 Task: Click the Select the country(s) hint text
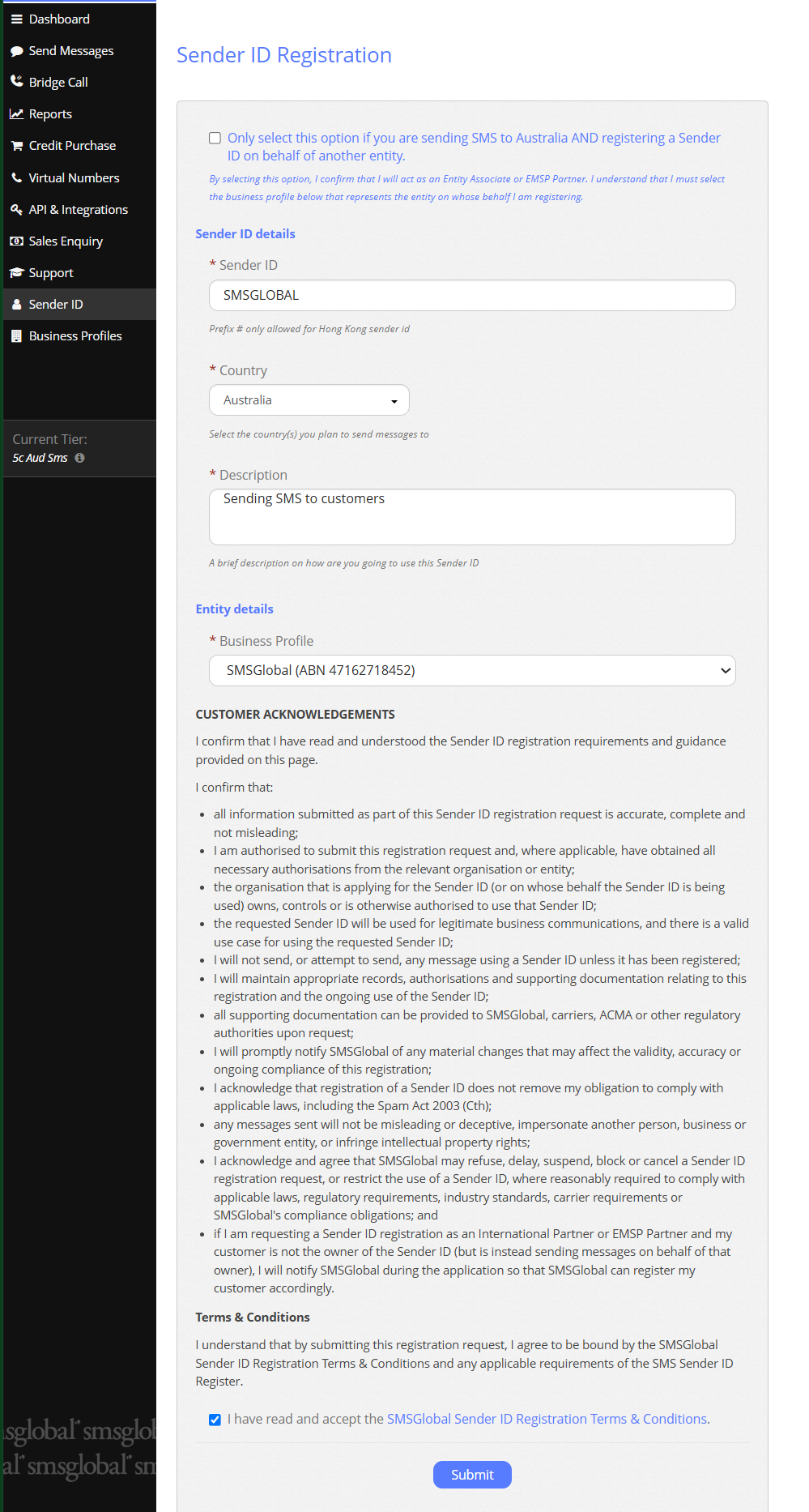click(319, 434)
